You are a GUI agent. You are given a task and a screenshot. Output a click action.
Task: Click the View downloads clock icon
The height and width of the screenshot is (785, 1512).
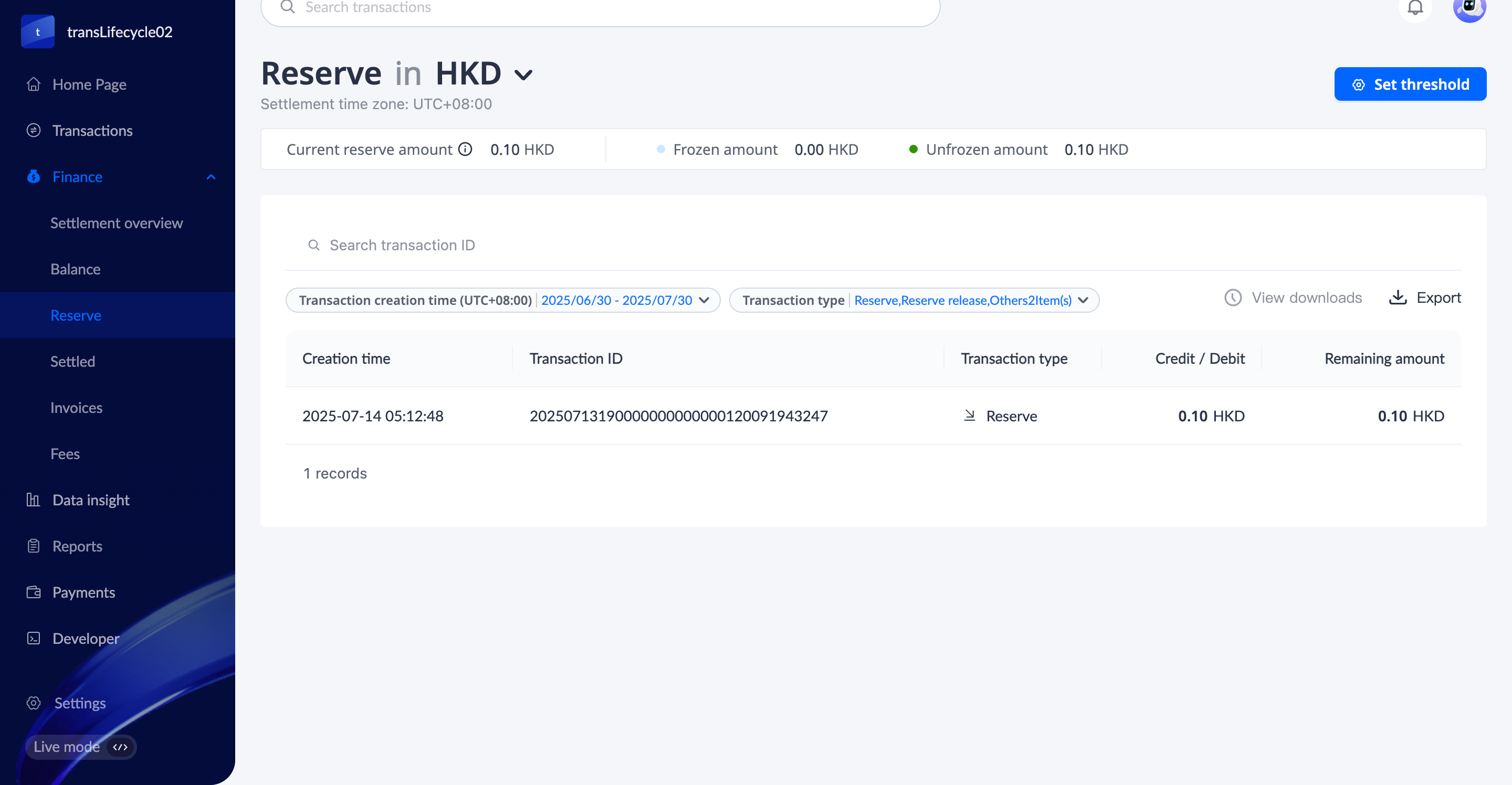pos(1233,298)
